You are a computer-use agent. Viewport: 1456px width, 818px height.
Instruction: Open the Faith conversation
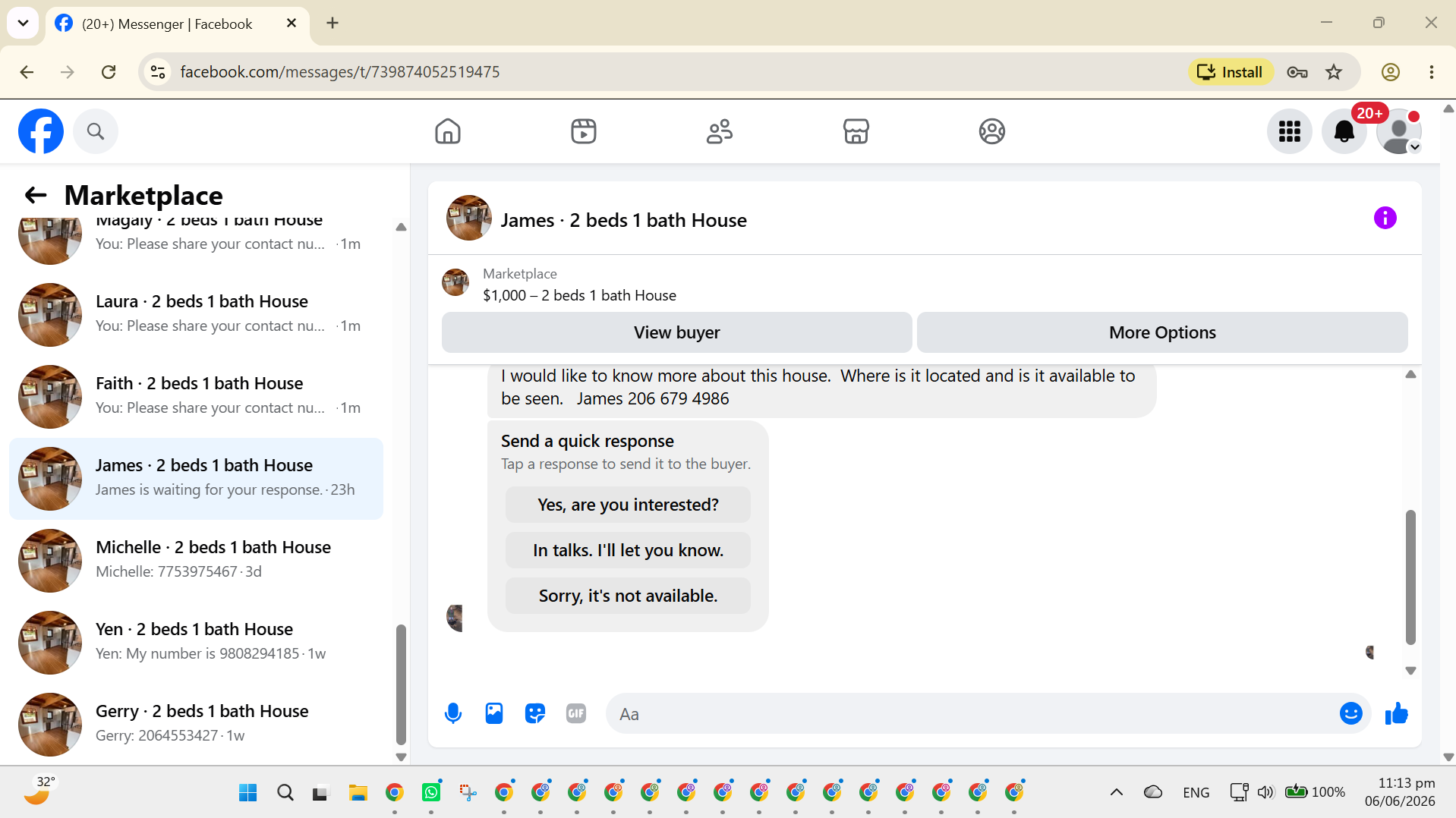(x=196, y=397)
